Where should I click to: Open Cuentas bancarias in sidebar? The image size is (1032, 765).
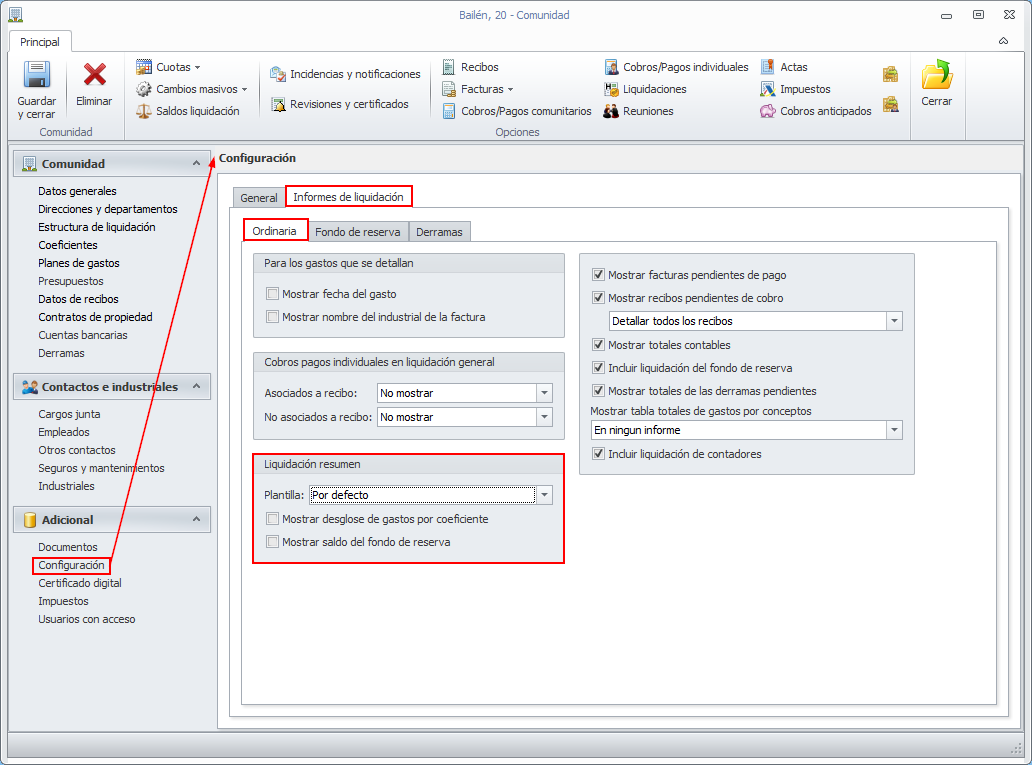83,335
